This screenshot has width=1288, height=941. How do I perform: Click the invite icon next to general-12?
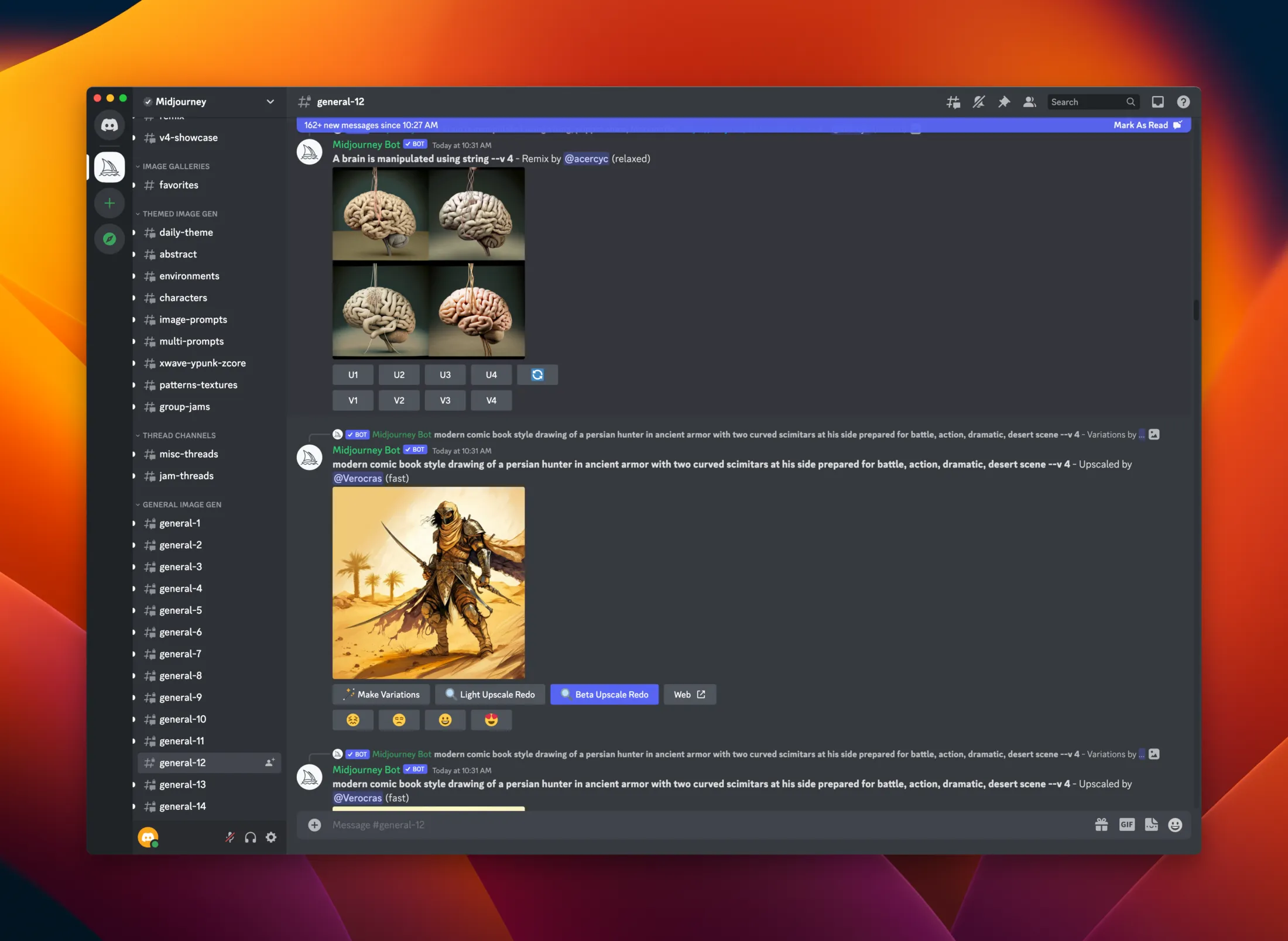269,762
